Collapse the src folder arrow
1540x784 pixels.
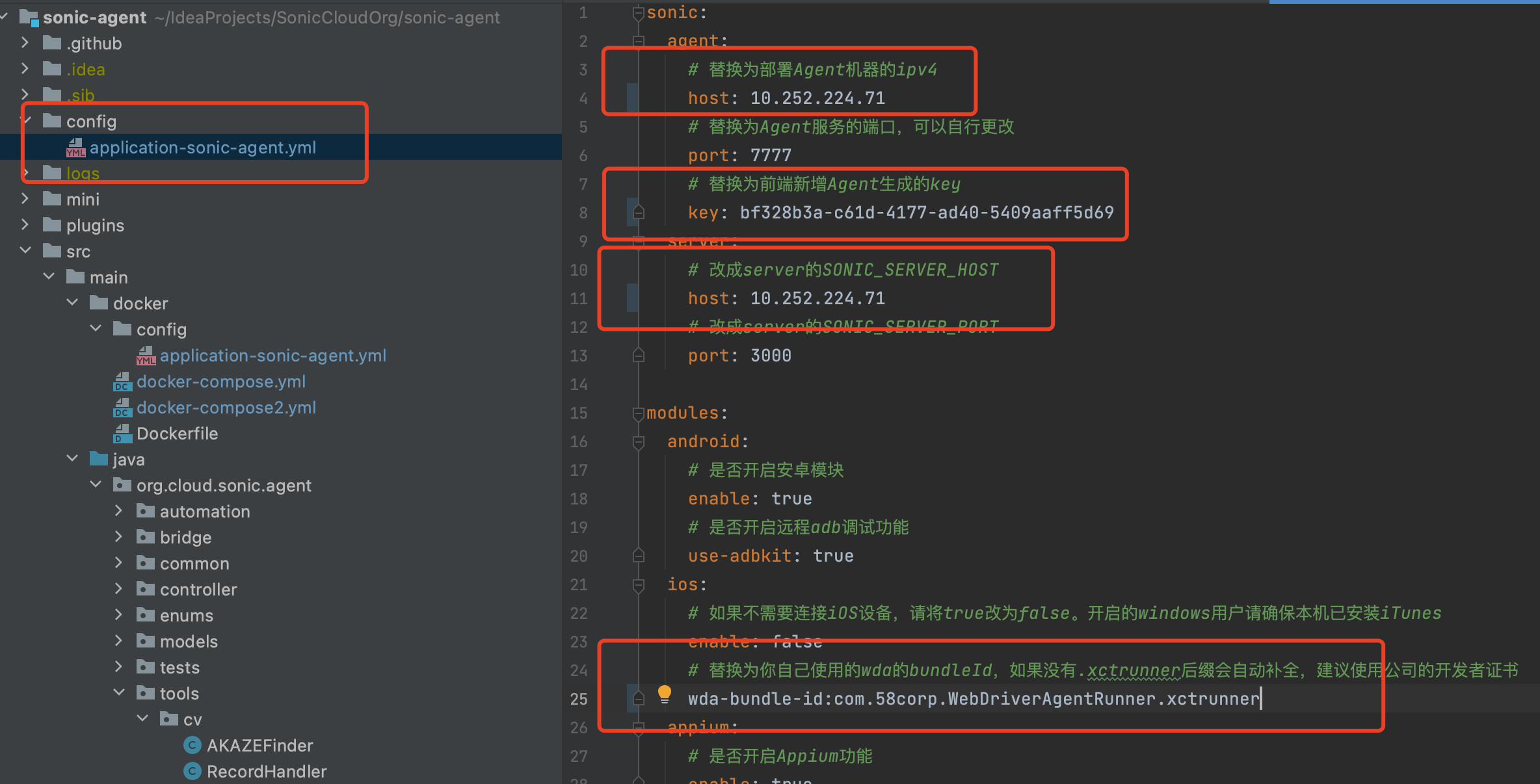[25, 251]
